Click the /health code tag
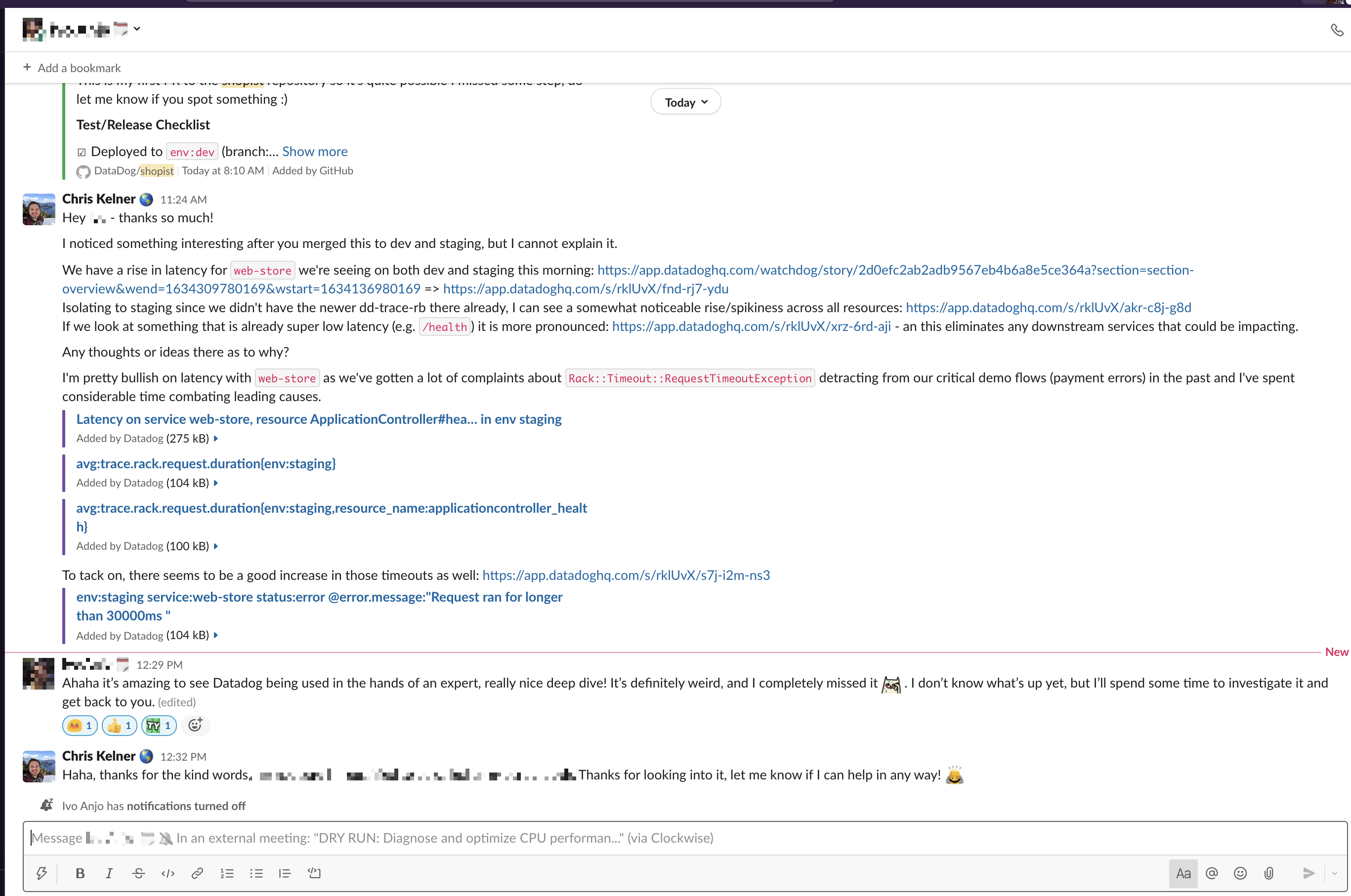Image resolution: width=1351 pixels, height=896 pixels. coord(445,327)
